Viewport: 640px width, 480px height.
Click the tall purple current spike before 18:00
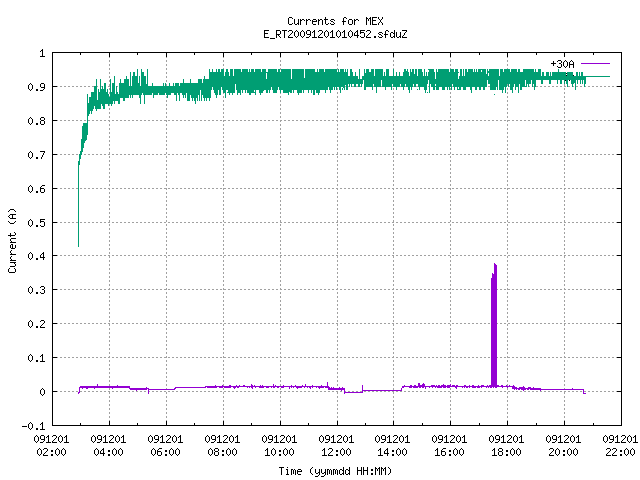click(x=494, y=325)
